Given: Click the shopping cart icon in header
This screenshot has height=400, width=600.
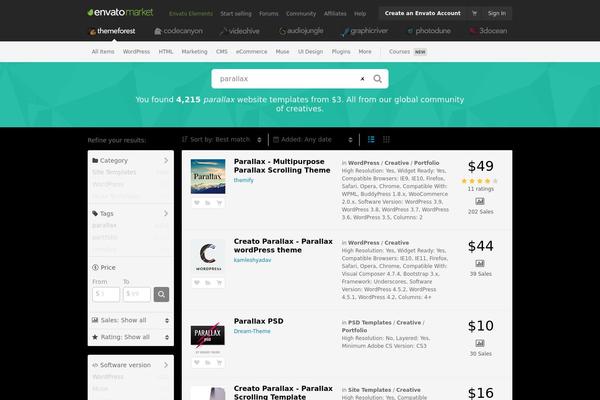Looking at the screenshot, I should pyautogui.click(x=474, y=13).
